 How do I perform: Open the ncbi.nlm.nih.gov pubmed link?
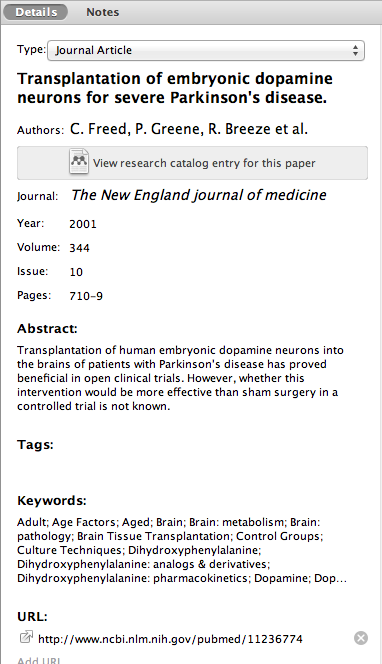click(x=170, y=639)
